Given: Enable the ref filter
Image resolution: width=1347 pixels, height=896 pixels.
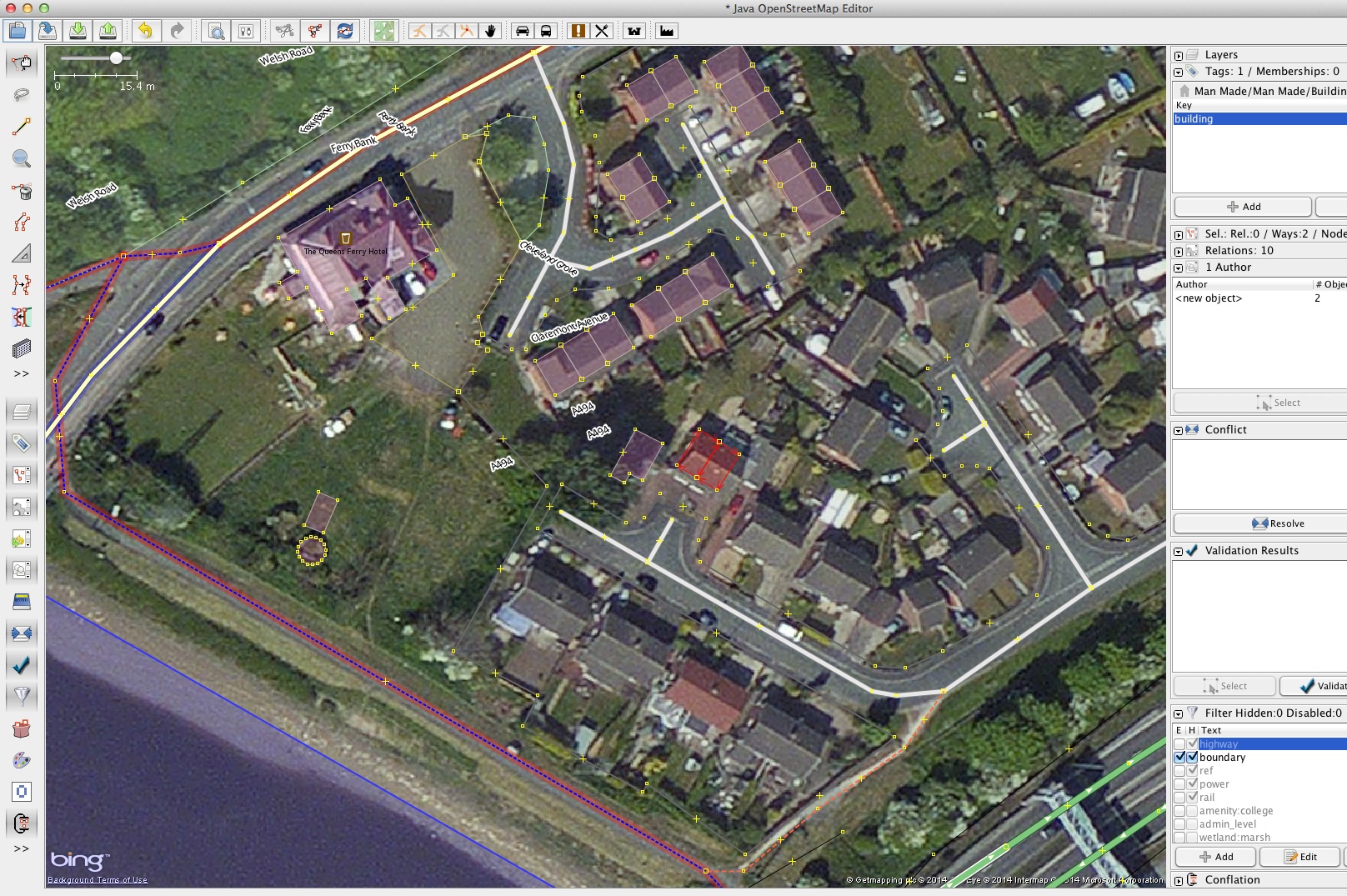Looking at the screenshot, I should [1180, 770].
